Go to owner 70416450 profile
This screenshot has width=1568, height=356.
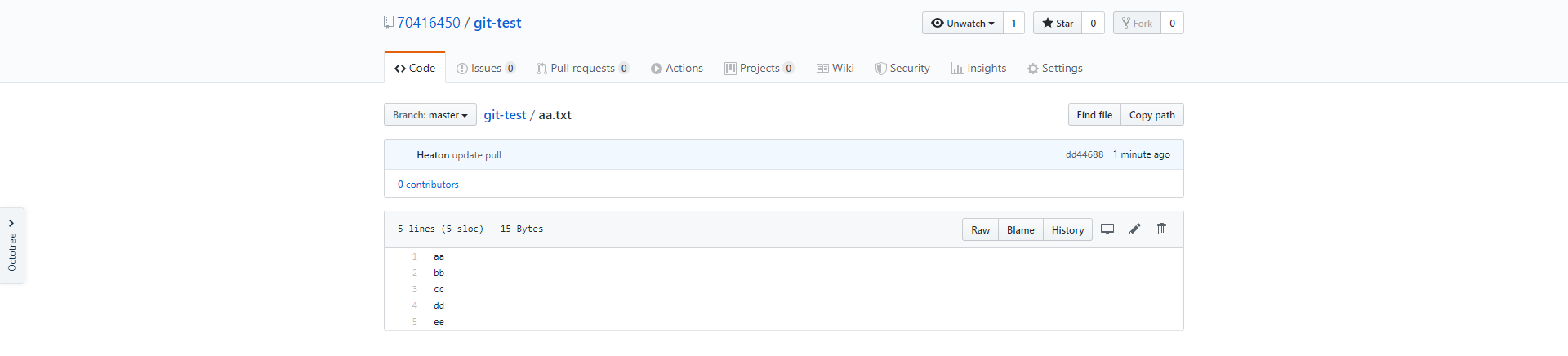[x=429, y=23]
